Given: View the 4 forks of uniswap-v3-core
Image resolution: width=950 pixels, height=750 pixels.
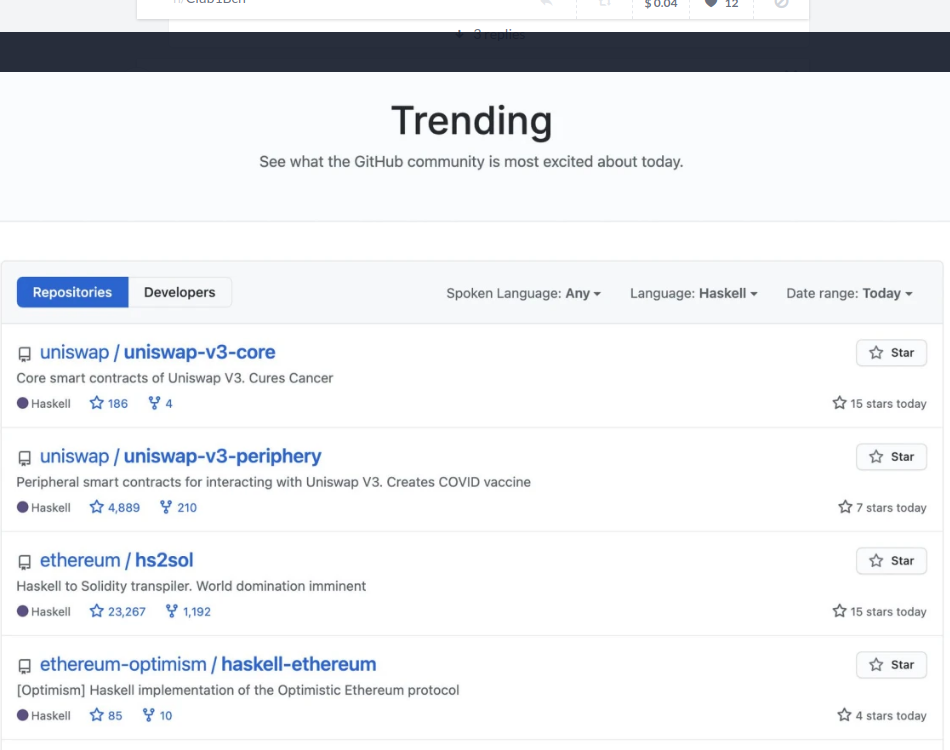Looking at the screenshot, I should pyautogui.click(x=161, y=403).
